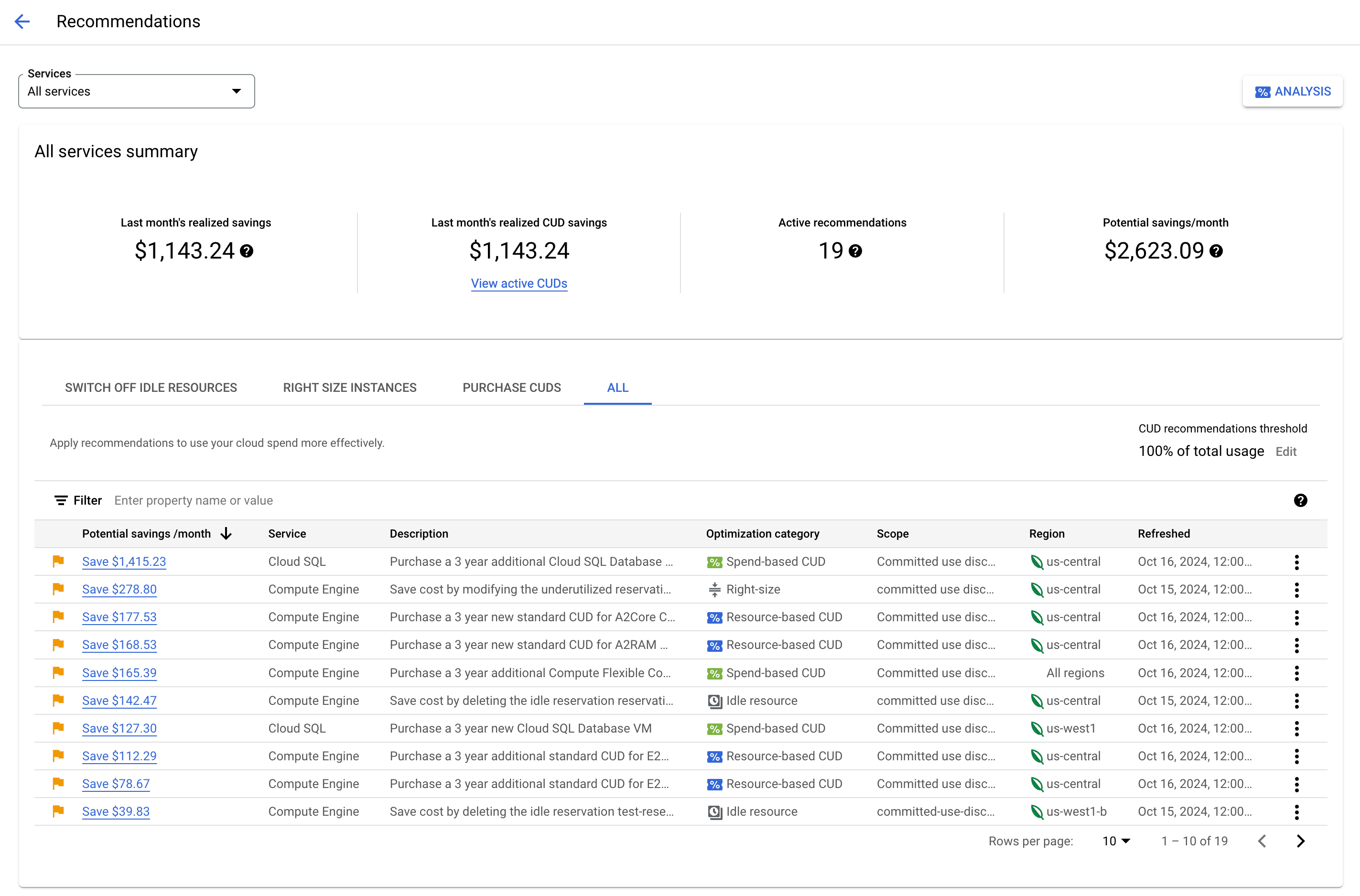
Task: Select the SWITCH OFF IDLE RESOURCES tab
Action: click(x=151, y=388)
